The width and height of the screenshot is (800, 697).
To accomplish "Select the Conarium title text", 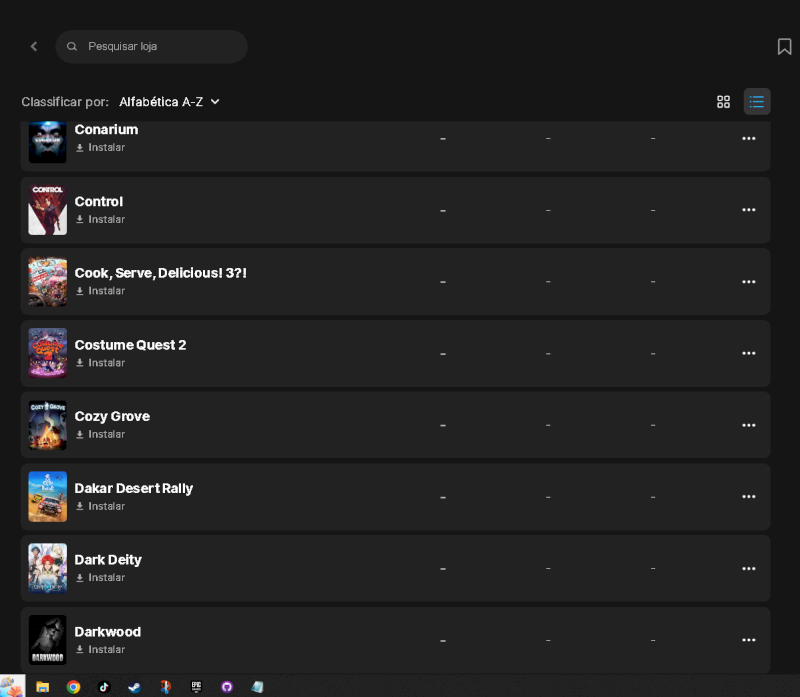I will [x=106, y=130].
